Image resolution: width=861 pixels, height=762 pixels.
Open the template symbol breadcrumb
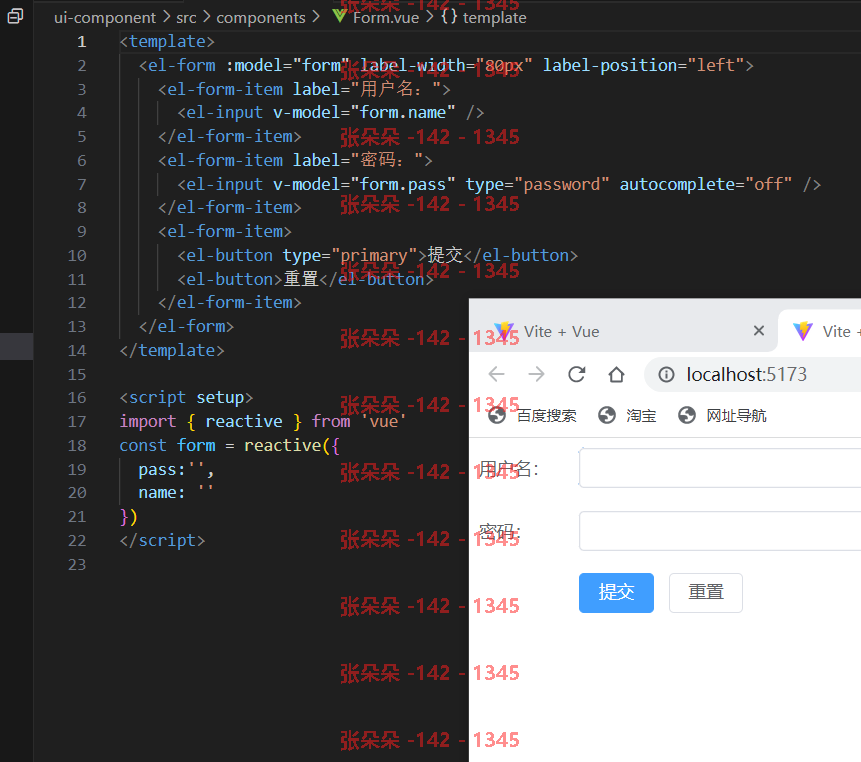pyautogui.click(x=484, y=18)
